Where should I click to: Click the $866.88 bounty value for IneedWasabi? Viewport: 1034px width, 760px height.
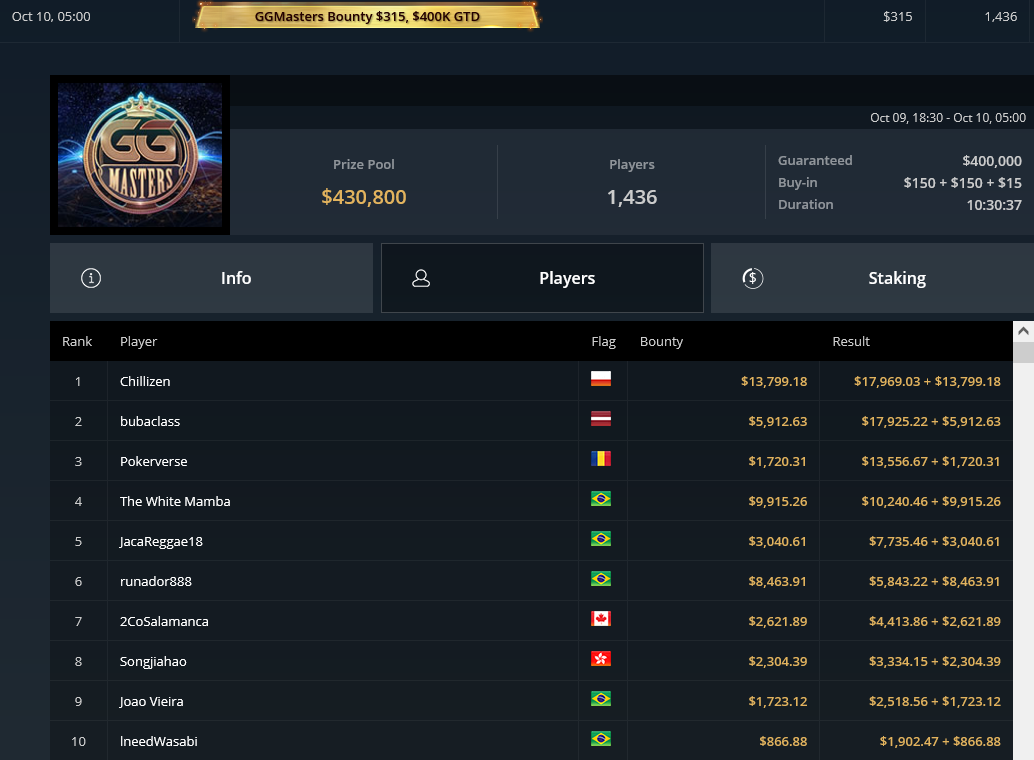pos(783,742)
